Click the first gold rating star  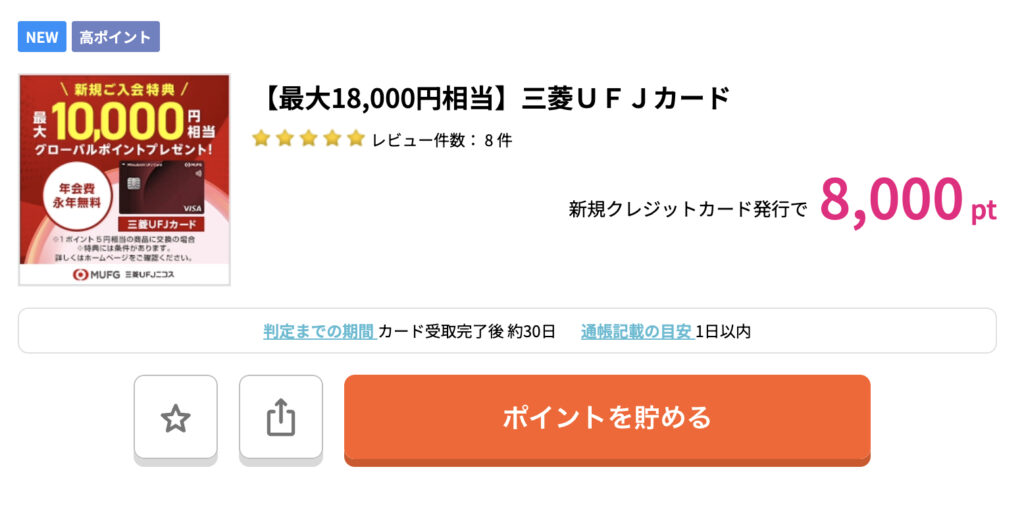pos(261,139)
